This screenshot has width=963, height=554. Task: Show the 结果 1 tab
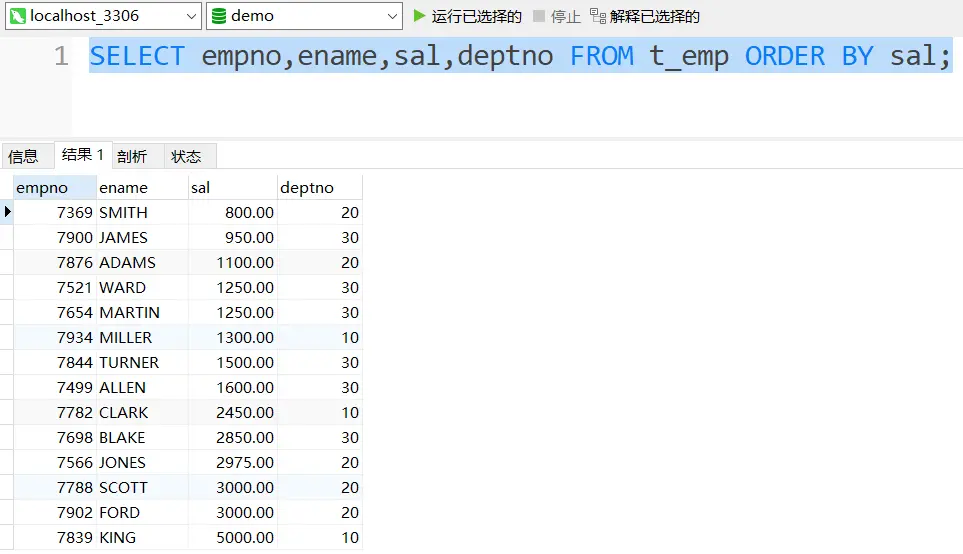click(83, 155)
